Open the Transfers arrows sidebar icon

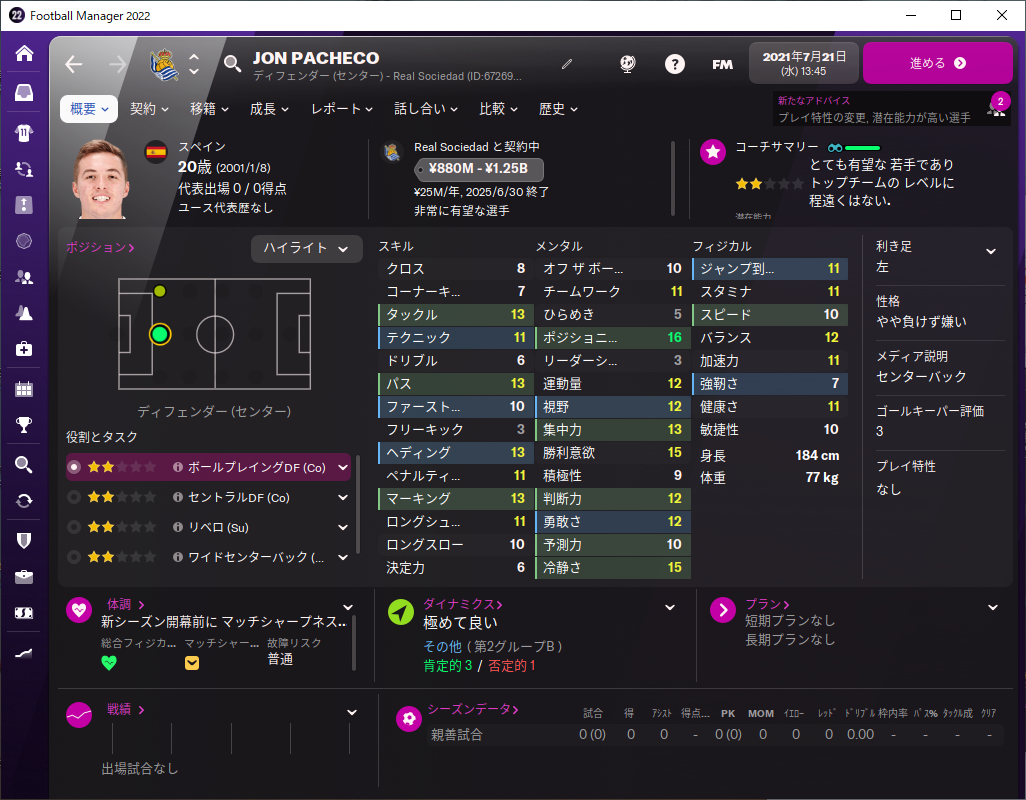[24, 501]
